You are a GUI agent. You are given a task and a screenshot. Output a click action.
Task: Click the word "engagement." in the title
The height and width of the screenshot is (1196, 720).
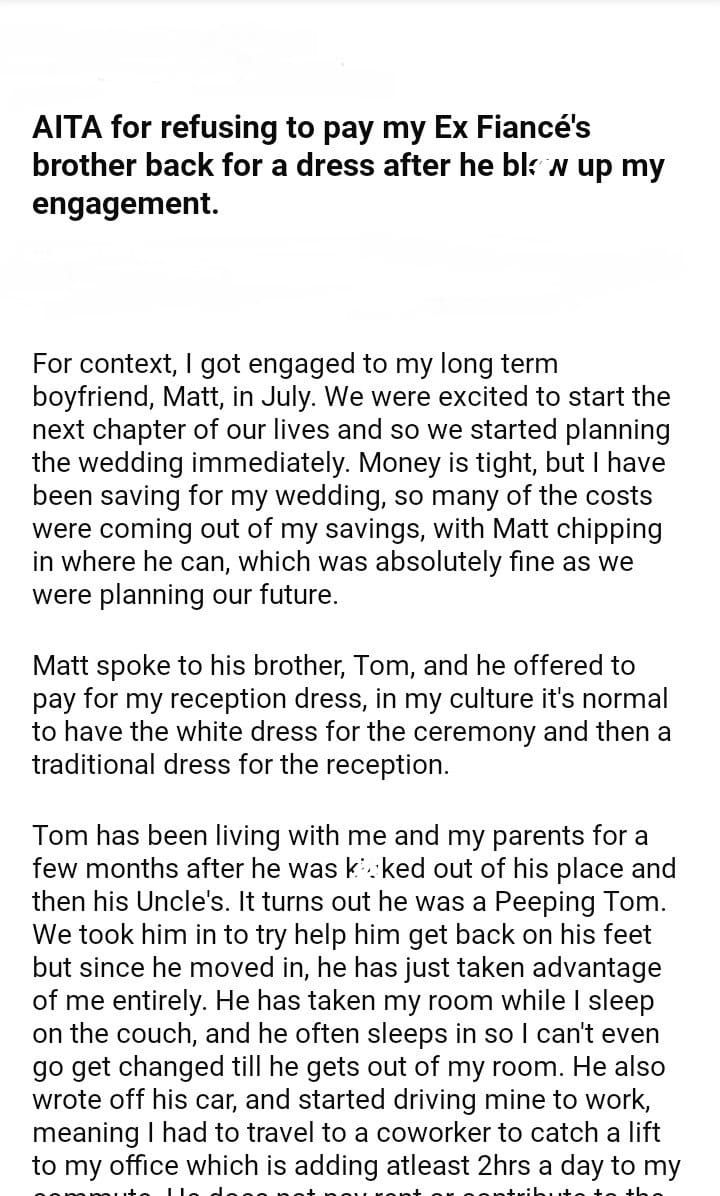click(x=125, y=203)
